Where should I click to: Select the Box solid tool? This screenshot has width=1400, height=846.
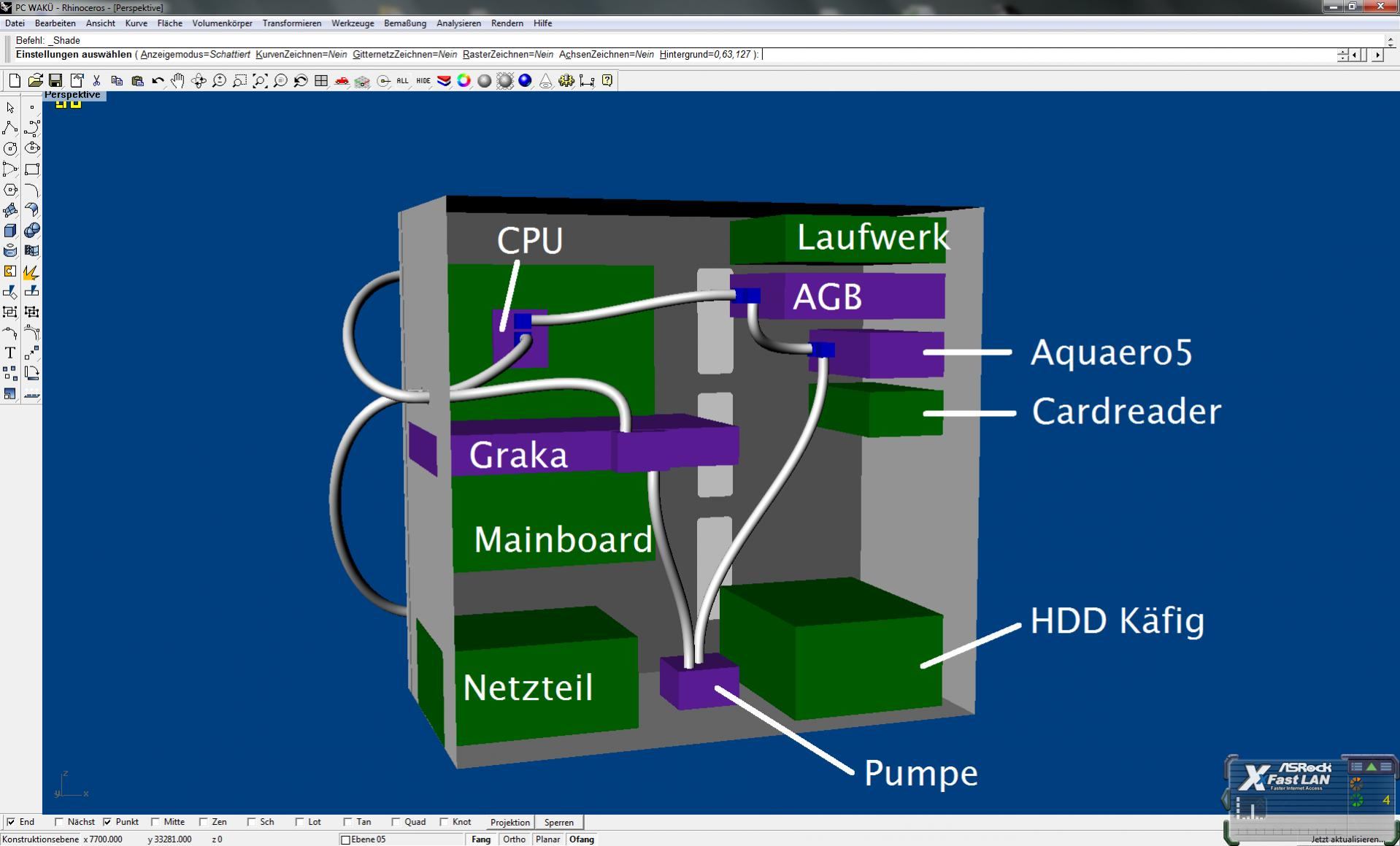[x=10, y=231]
